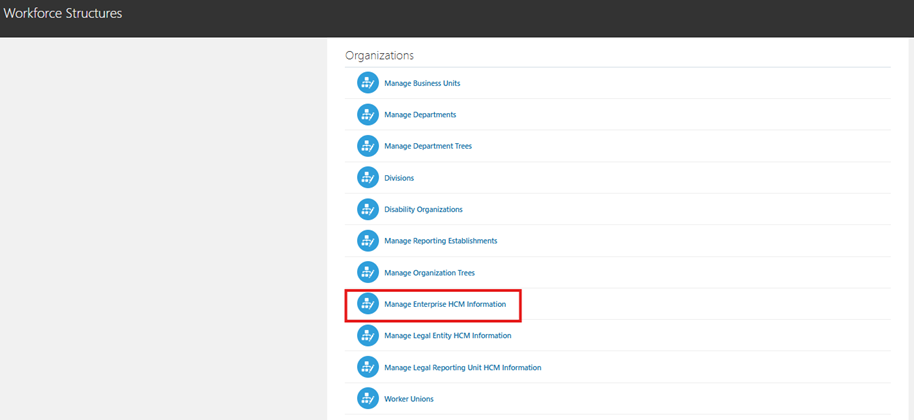
Task: Click the Manage Enterprise HCM Information icon
Action: tap(368, 304)
